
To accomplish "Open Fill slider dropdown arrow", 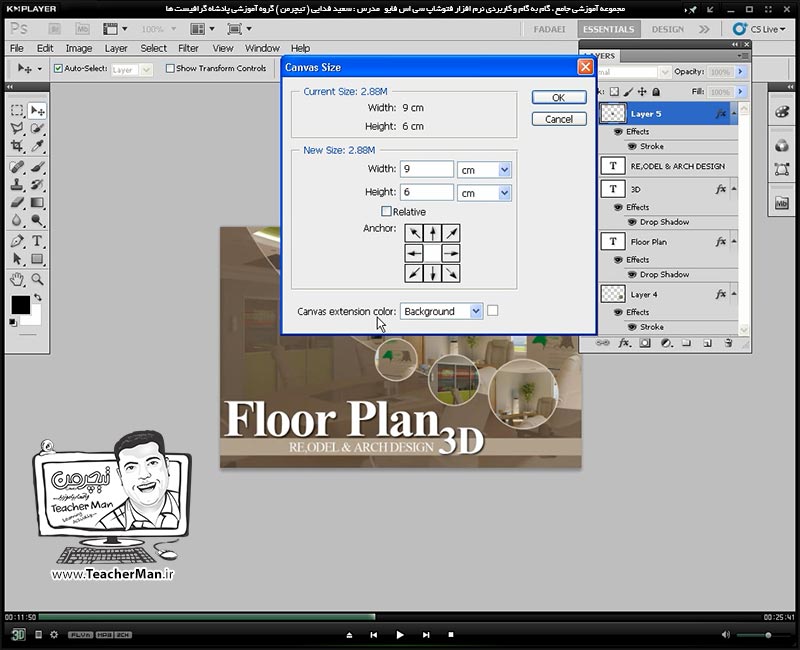I will pyautogui.click(x=740, y=92).
